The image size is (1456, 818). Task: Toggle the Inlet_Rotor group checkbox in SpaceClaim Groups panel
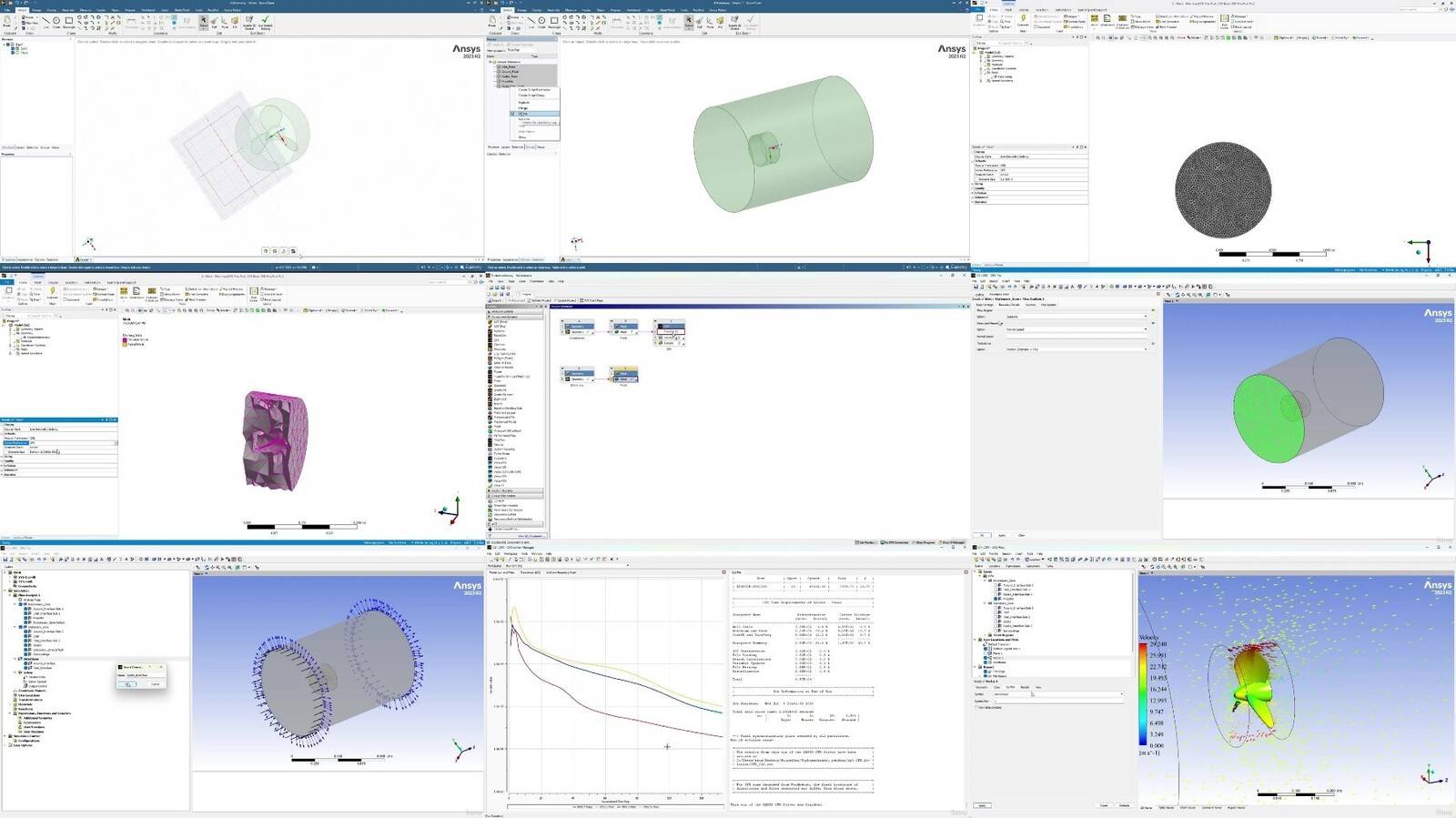[499, 66]
